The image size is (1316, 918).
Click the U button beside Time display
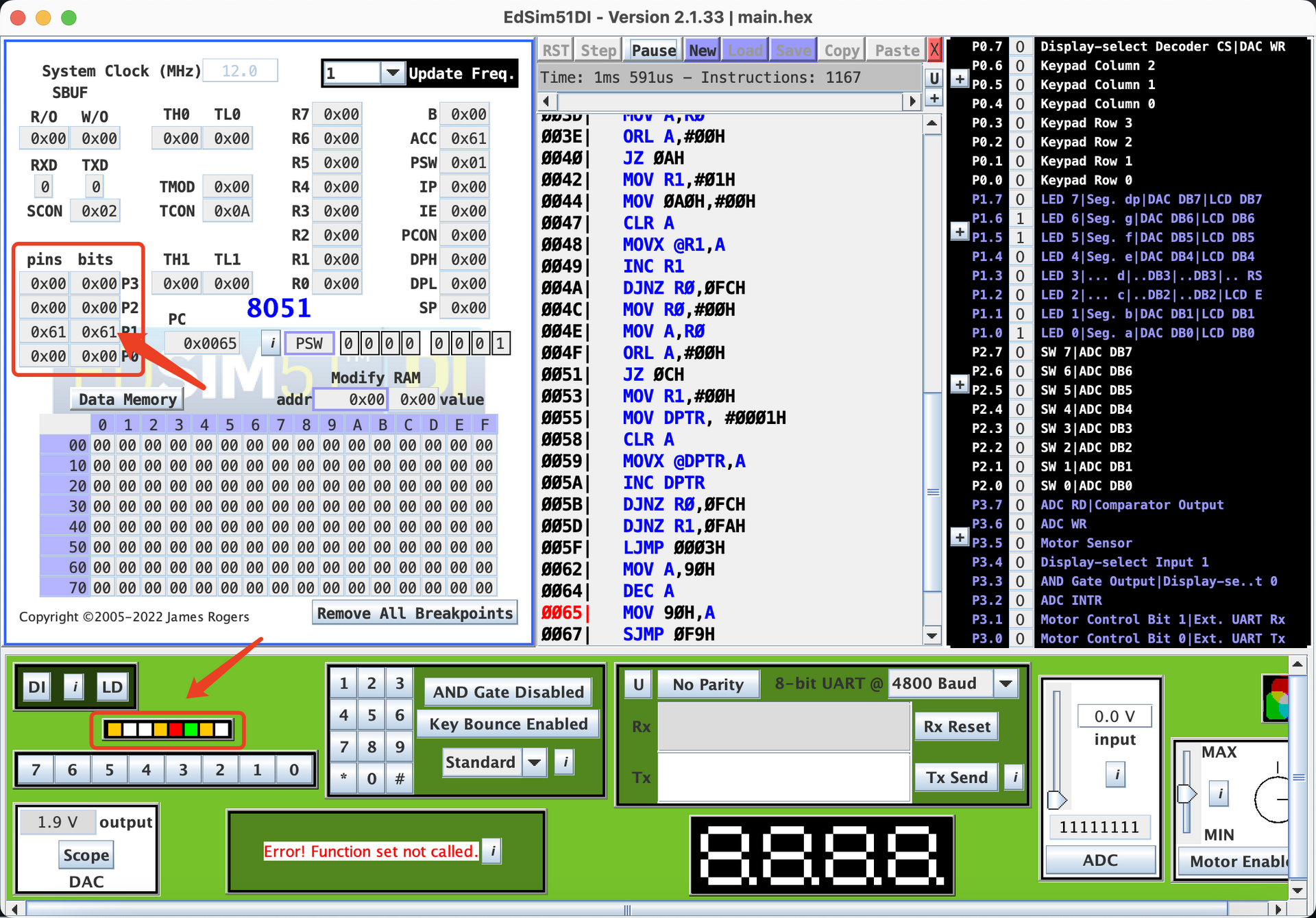point(934,77)
